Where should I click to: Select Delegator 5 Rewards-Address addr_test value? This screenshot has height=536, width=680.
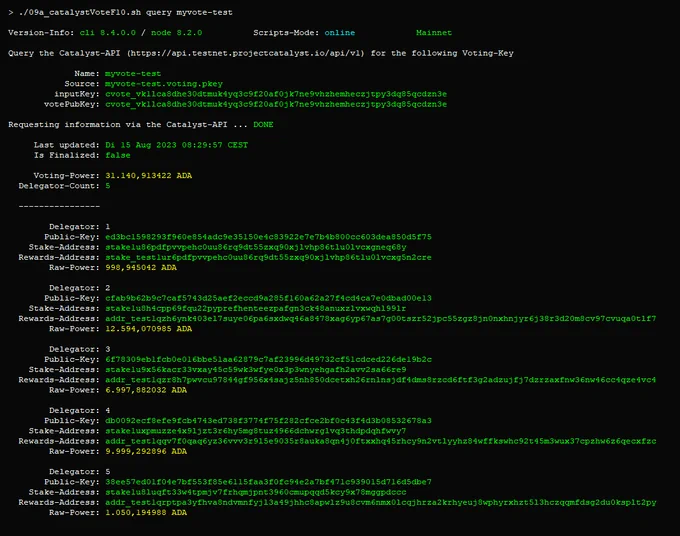point(381,503)
